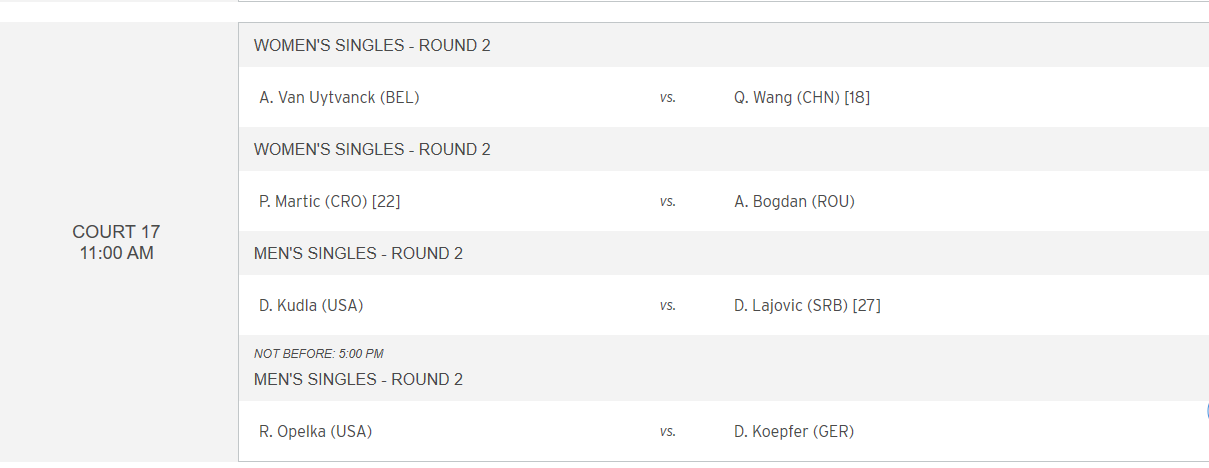
Task: Click the COURT 17 label
Action: click(116, 232)
